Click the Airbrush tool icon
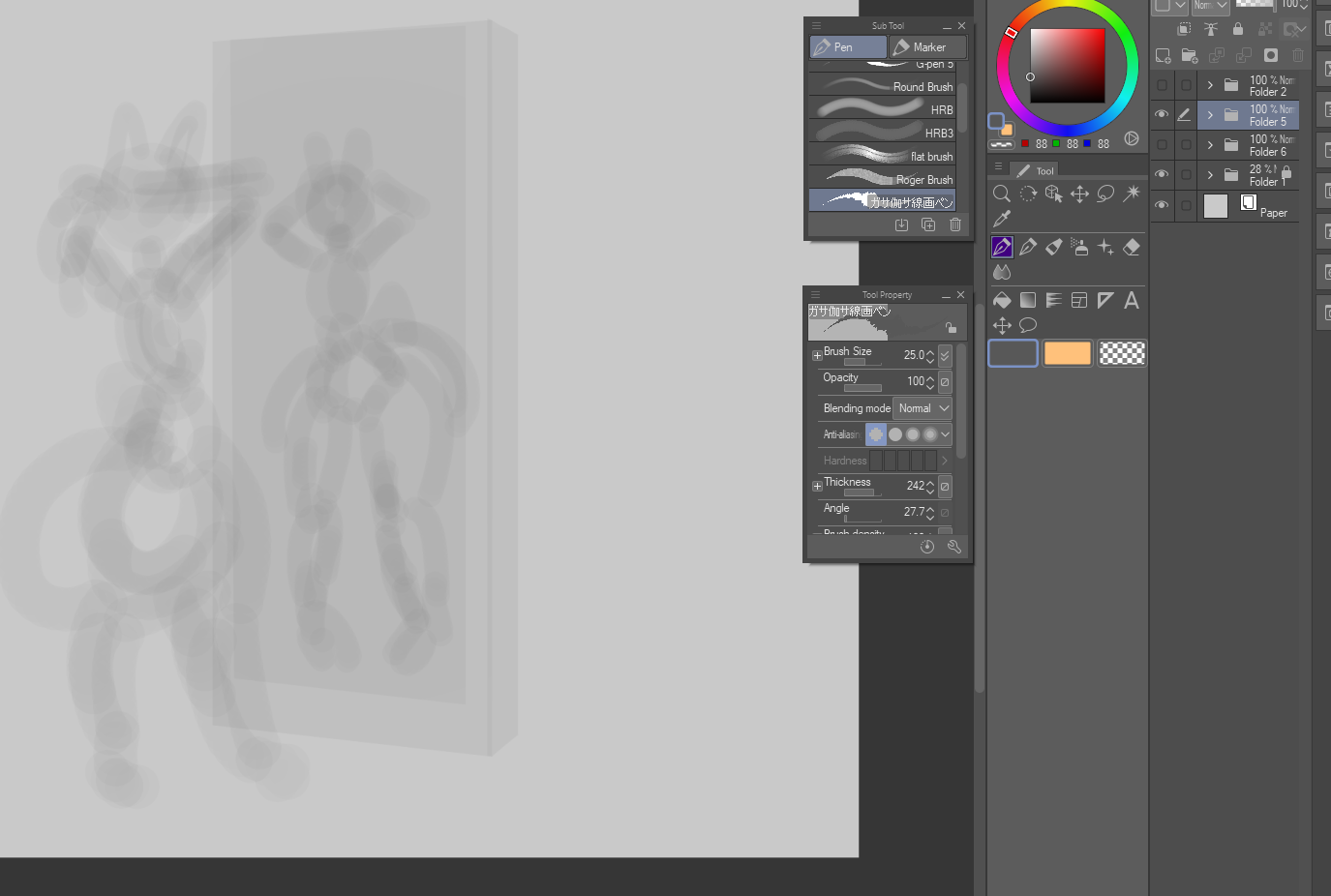 tap(1079, 248)
